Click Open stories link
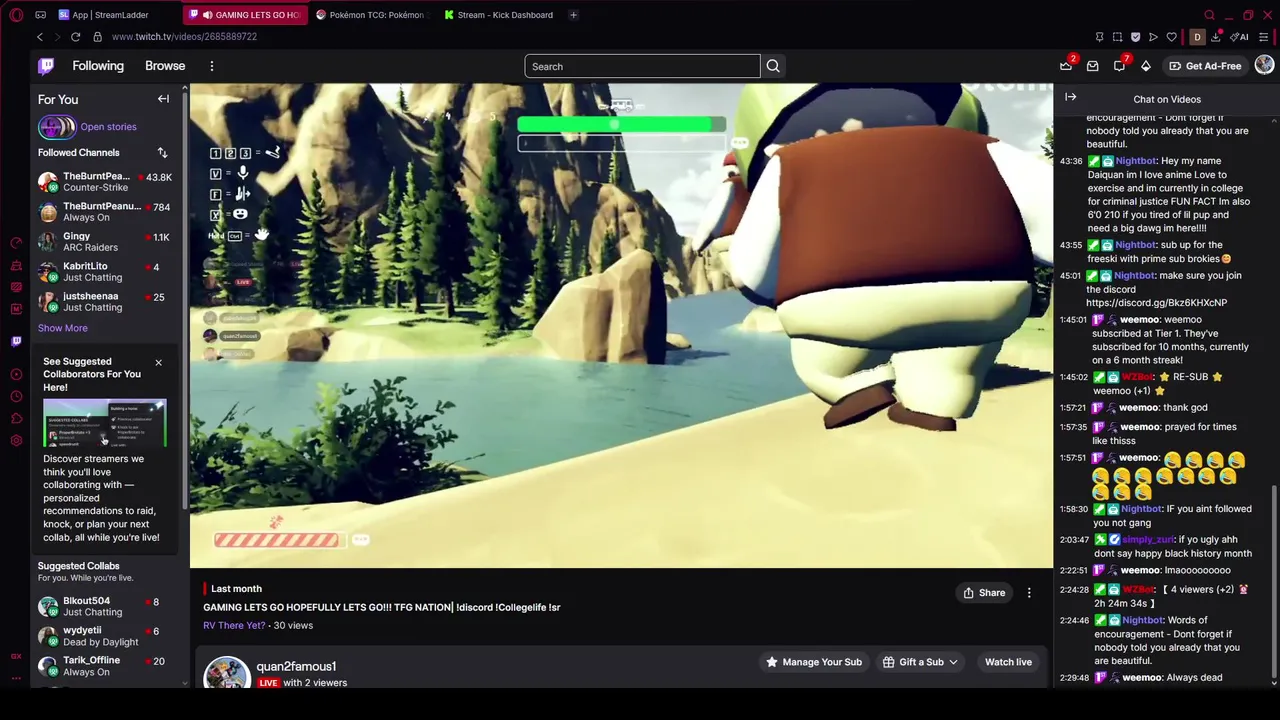The height and width of the screenshot is (720, 1280). coord(108,127)
